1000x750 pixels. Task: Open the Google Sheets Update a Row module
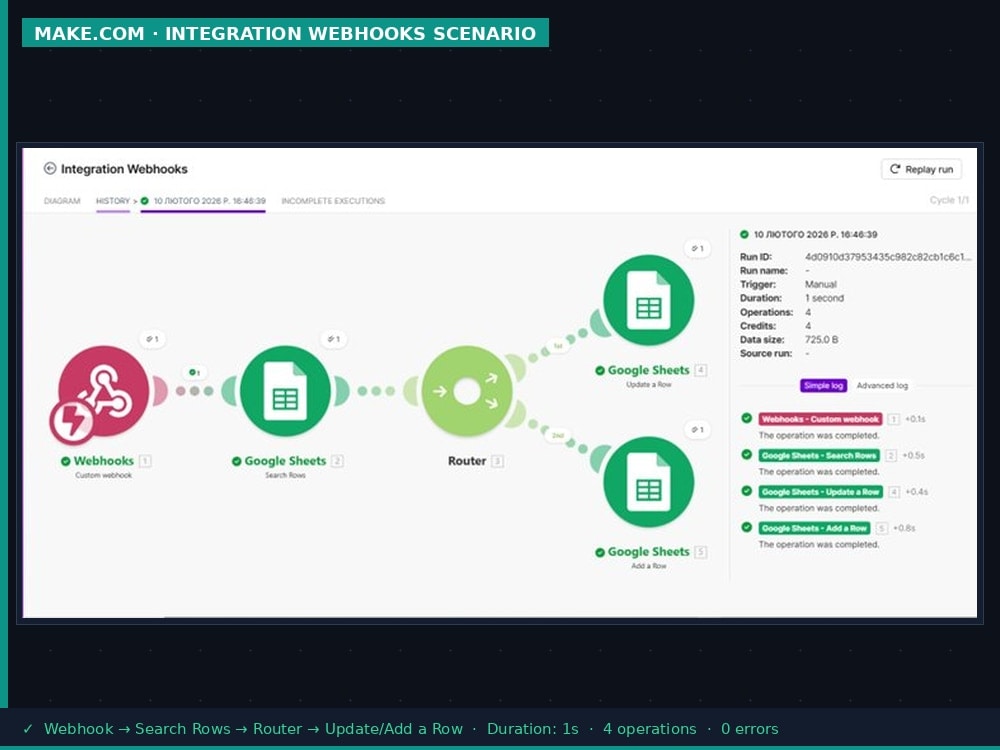coord(649,300)
